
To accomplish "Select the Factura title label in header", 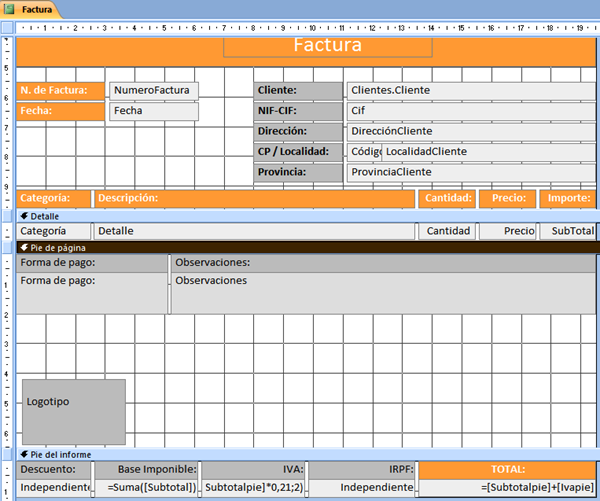I will 327,46.
